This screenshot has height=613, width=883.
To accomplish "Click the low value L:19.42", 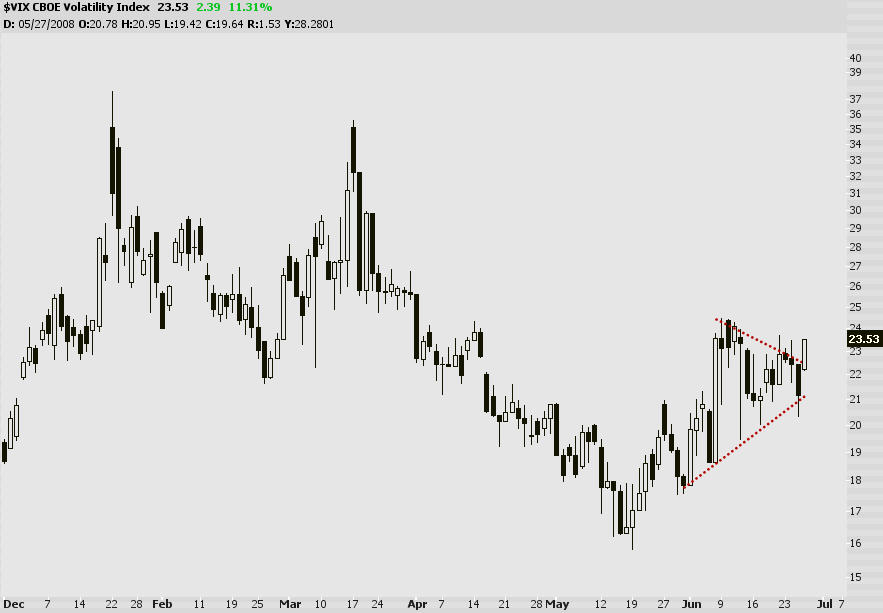I will click(182, 24).
